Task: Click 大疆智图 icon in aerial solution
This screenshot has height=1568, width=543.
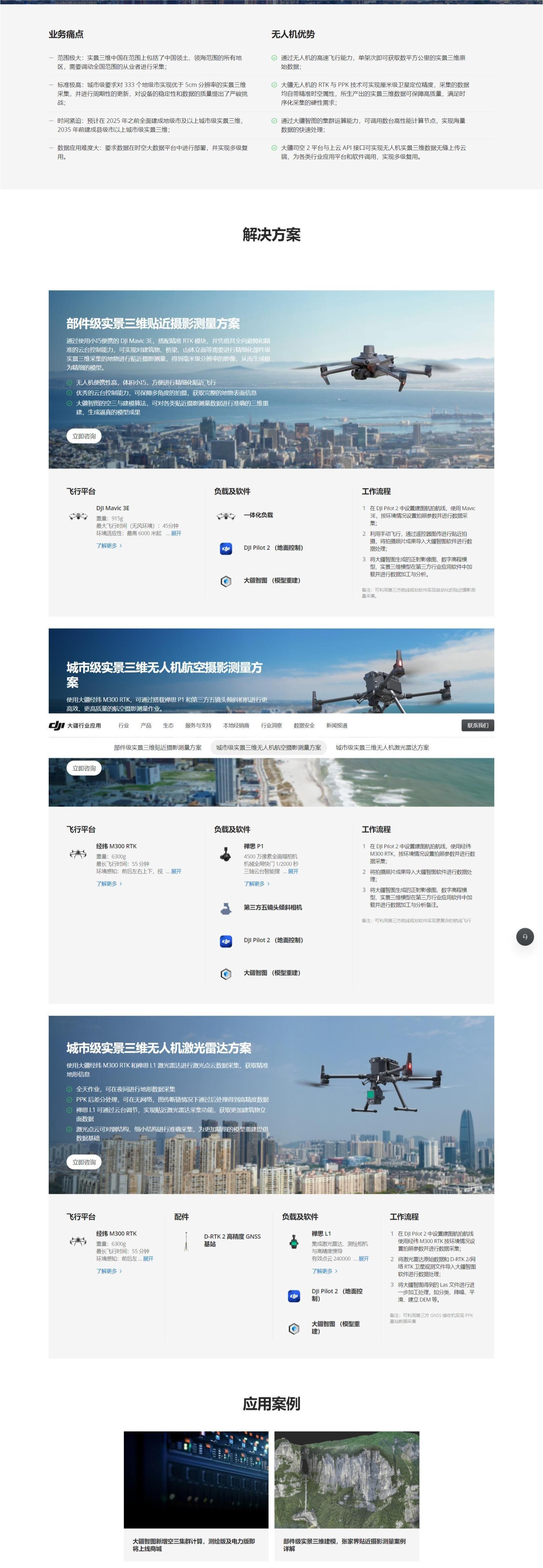Action: [x=226, y=974]
